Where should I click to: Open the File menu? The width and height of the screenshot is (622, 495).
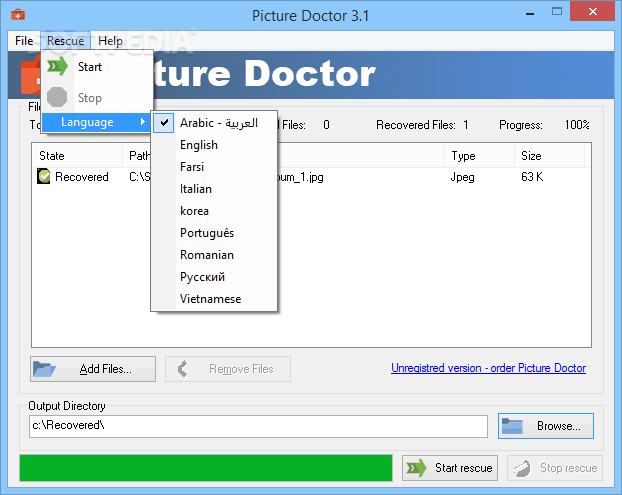click(24, 41)
